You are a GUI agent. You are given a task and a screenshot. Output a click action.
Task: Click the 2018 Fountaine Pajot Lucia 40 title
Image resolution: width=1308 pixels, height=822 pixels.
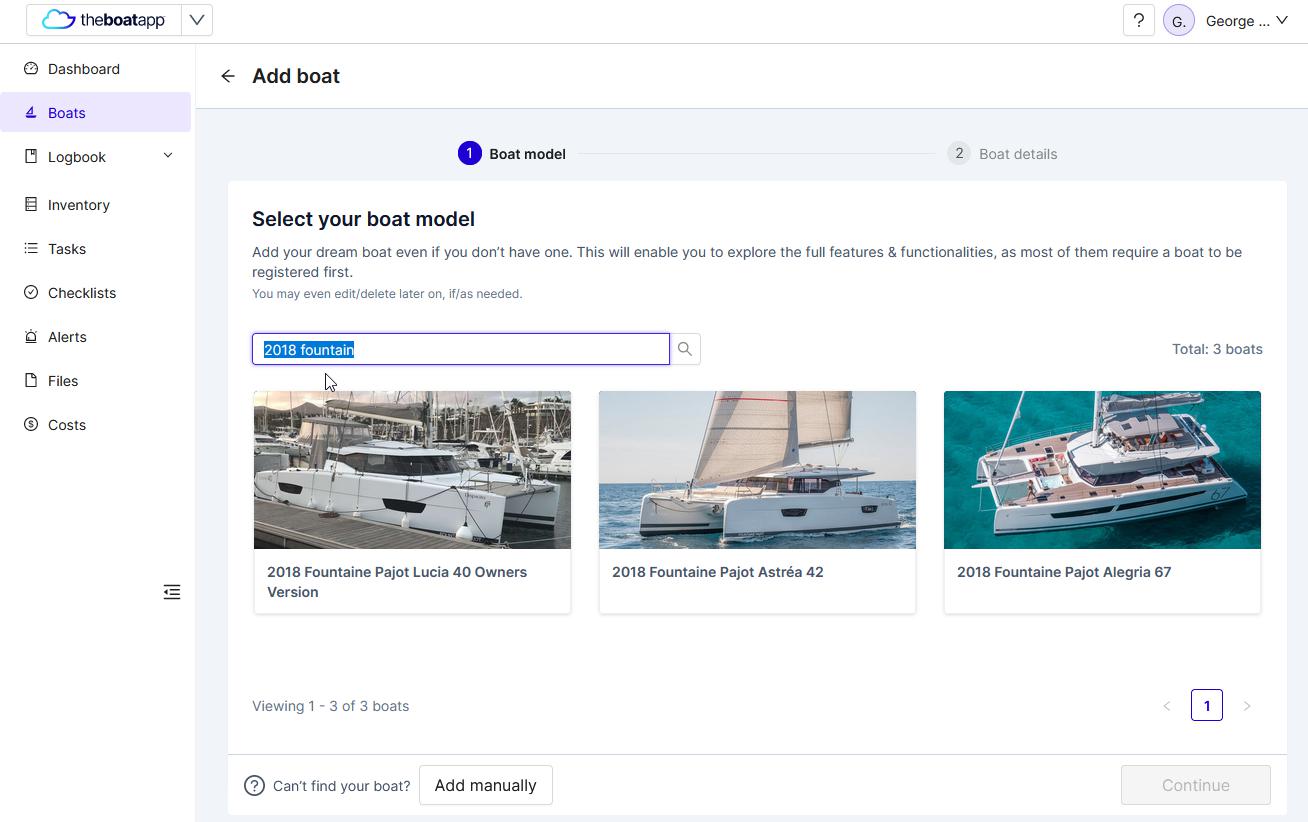397,582
